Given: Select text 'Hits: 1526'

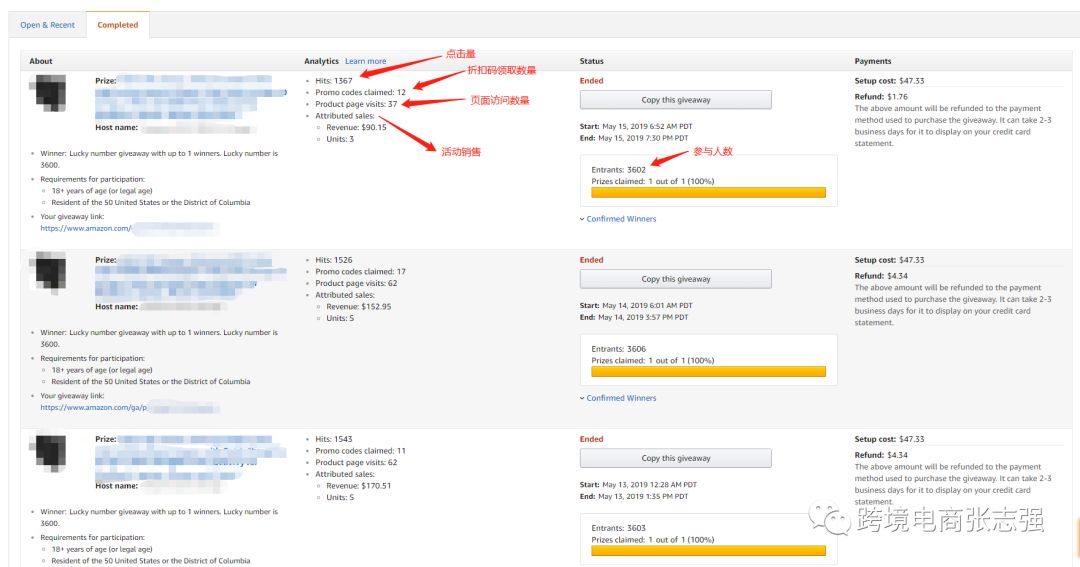Looking at the screenshot, I should 333,260.
